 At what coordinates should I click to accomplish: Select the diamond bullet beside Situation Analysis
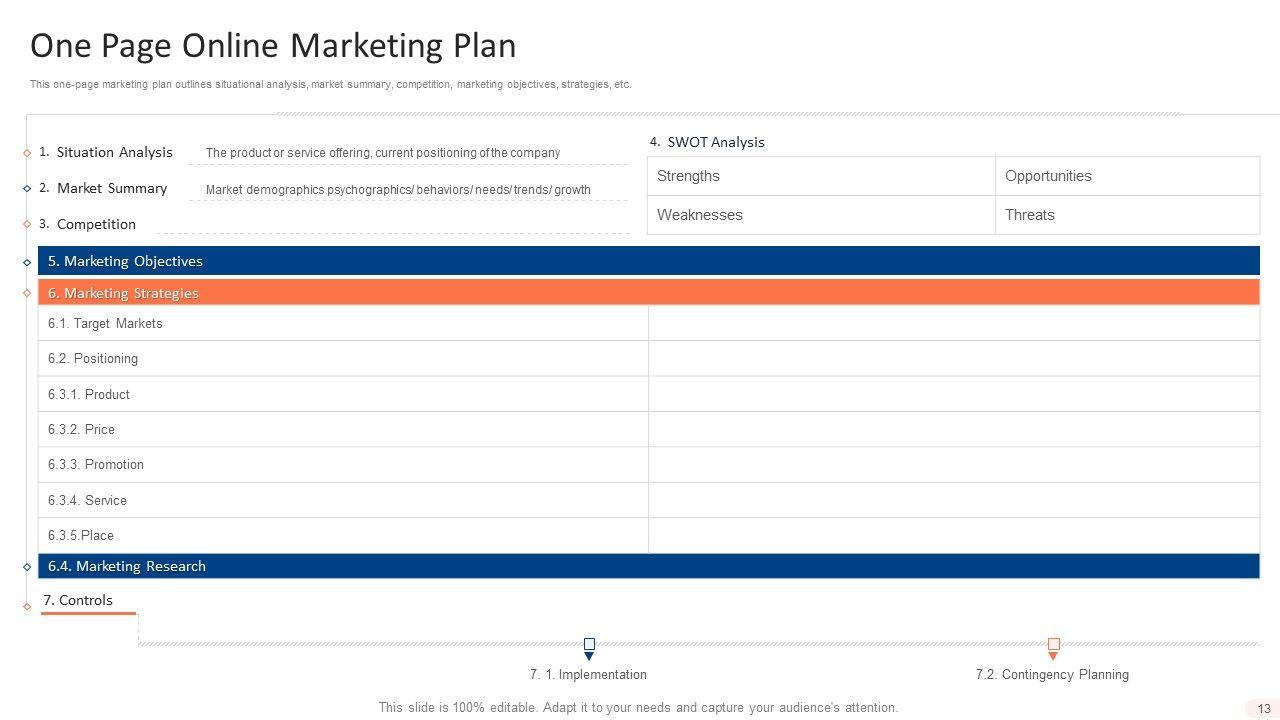click(27, 153)
